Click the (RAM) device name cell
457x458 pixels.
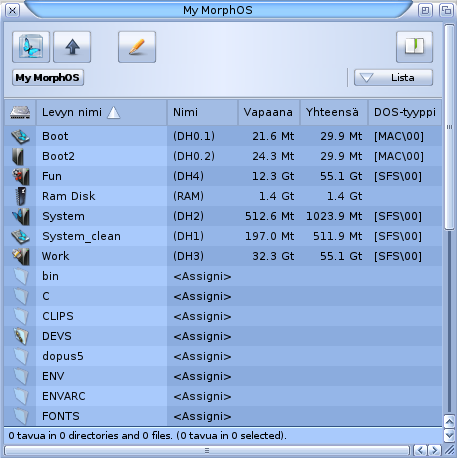point(188,196)
